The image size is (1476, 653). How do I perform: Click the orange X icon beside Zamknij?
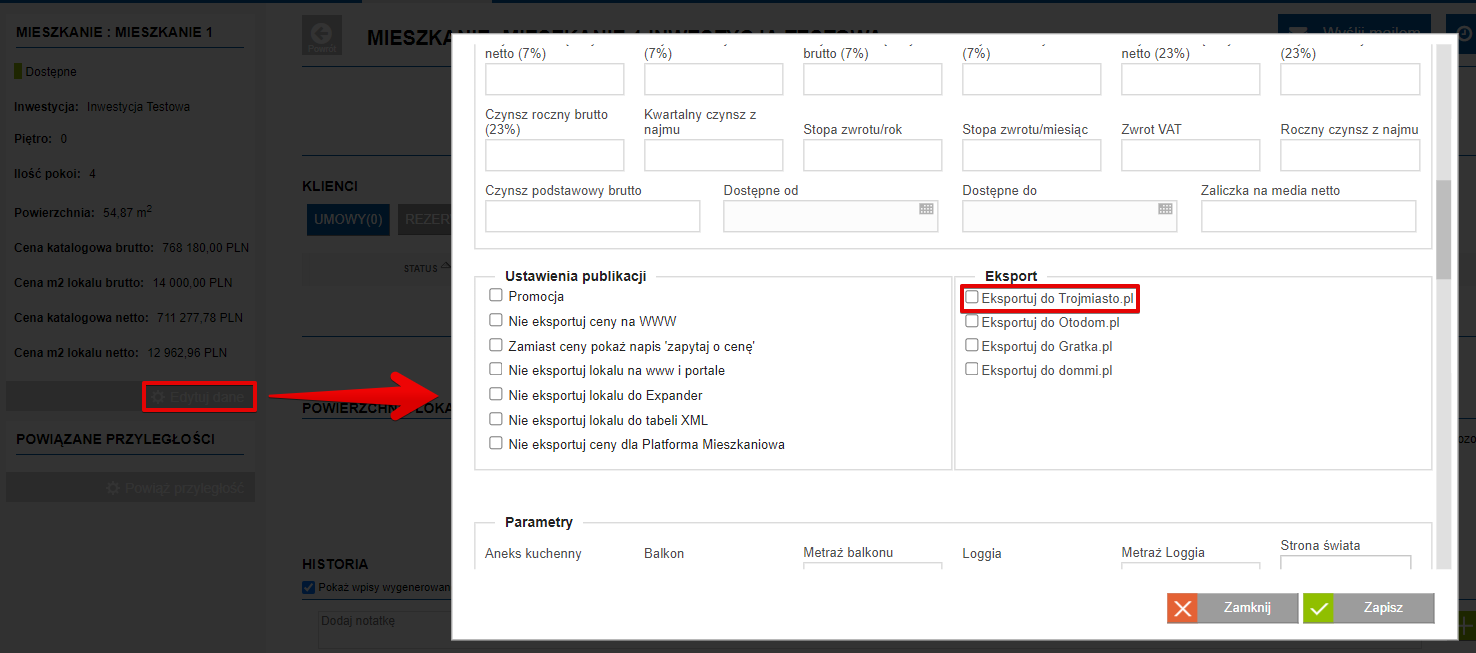[1182, 608]
